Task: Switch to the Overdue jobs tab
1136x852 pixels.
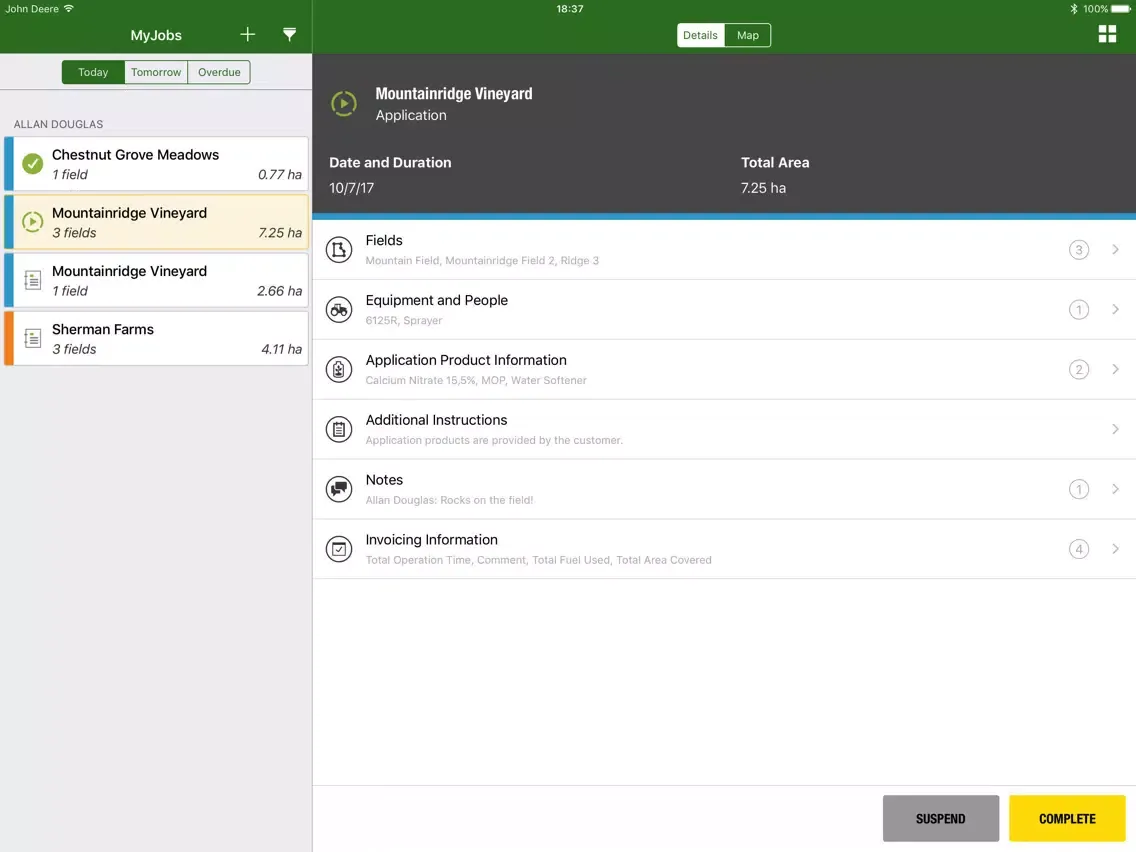Action: [219, 72]
